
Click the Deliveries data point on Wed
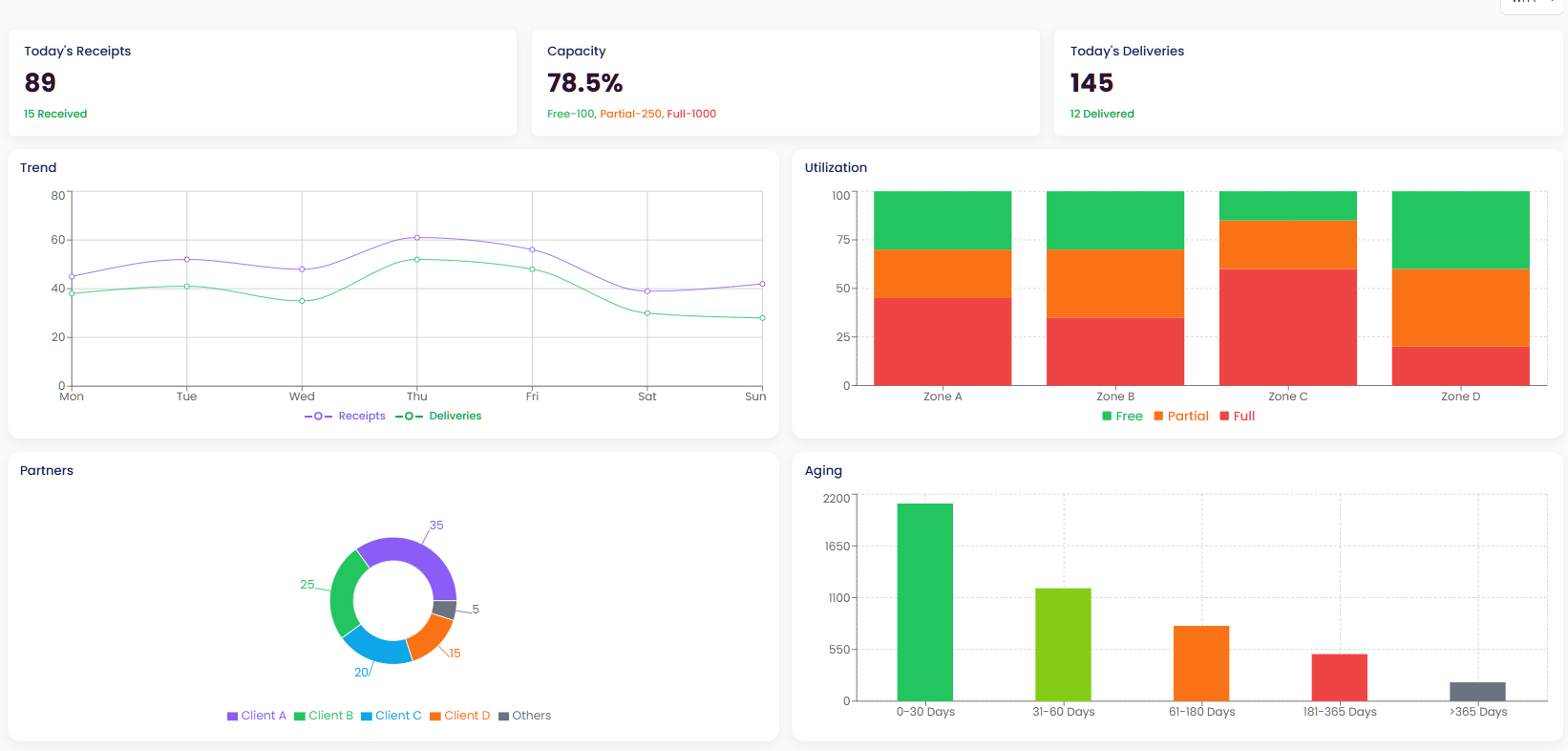click(x=302, y=301)
